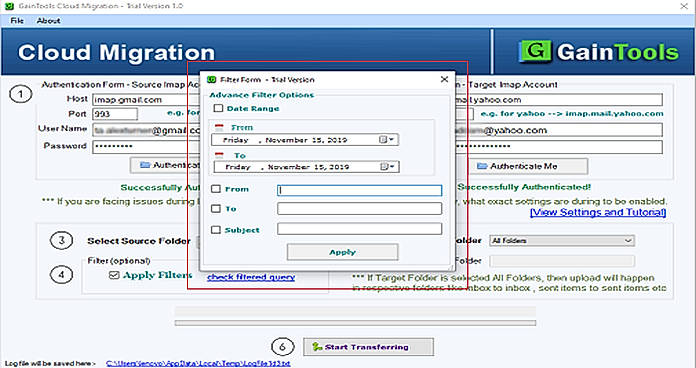Tick the Subject filter checkbox
The height and width of the screenshot is (368, 696).
click(x=216, y=230)
